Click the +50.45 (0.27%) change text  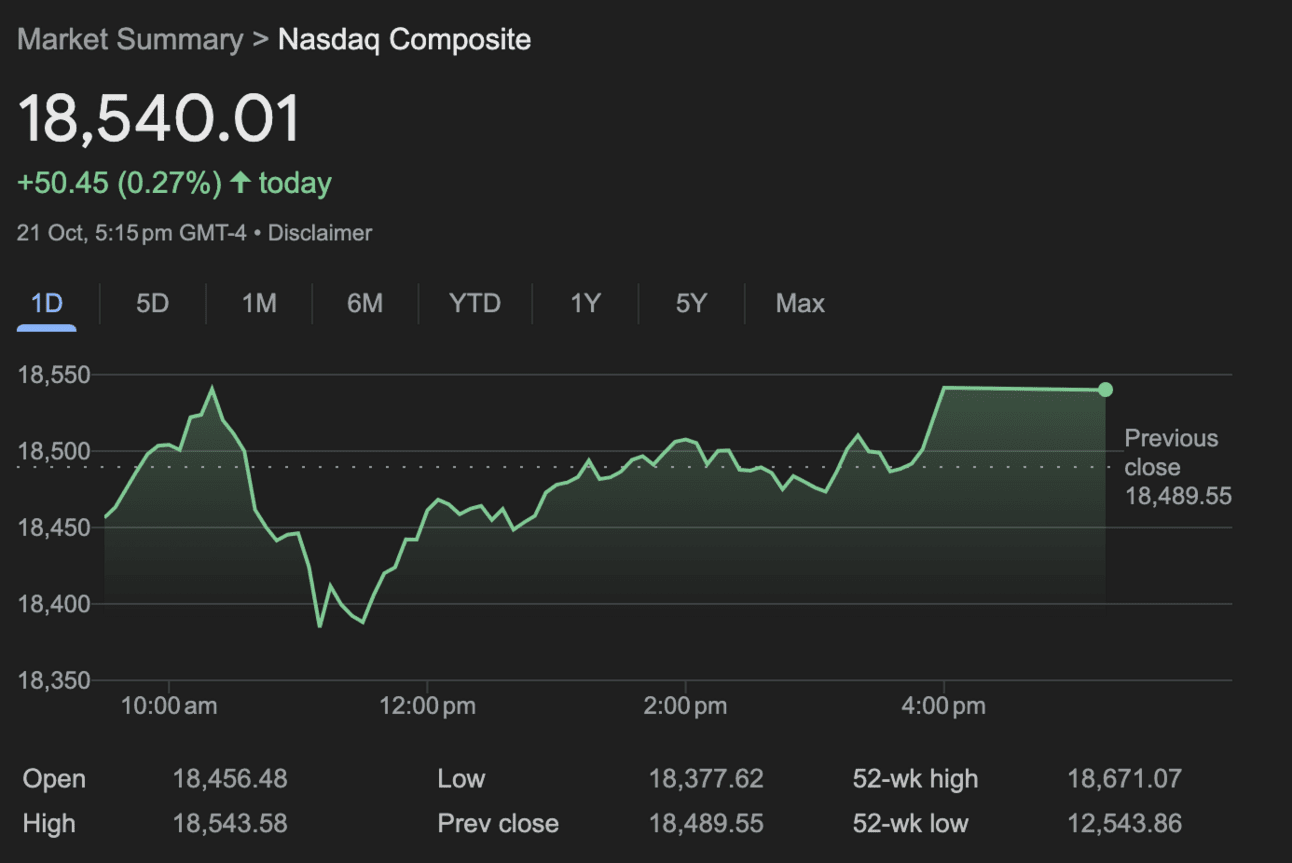pyautogui.click(x=119, y=183)
